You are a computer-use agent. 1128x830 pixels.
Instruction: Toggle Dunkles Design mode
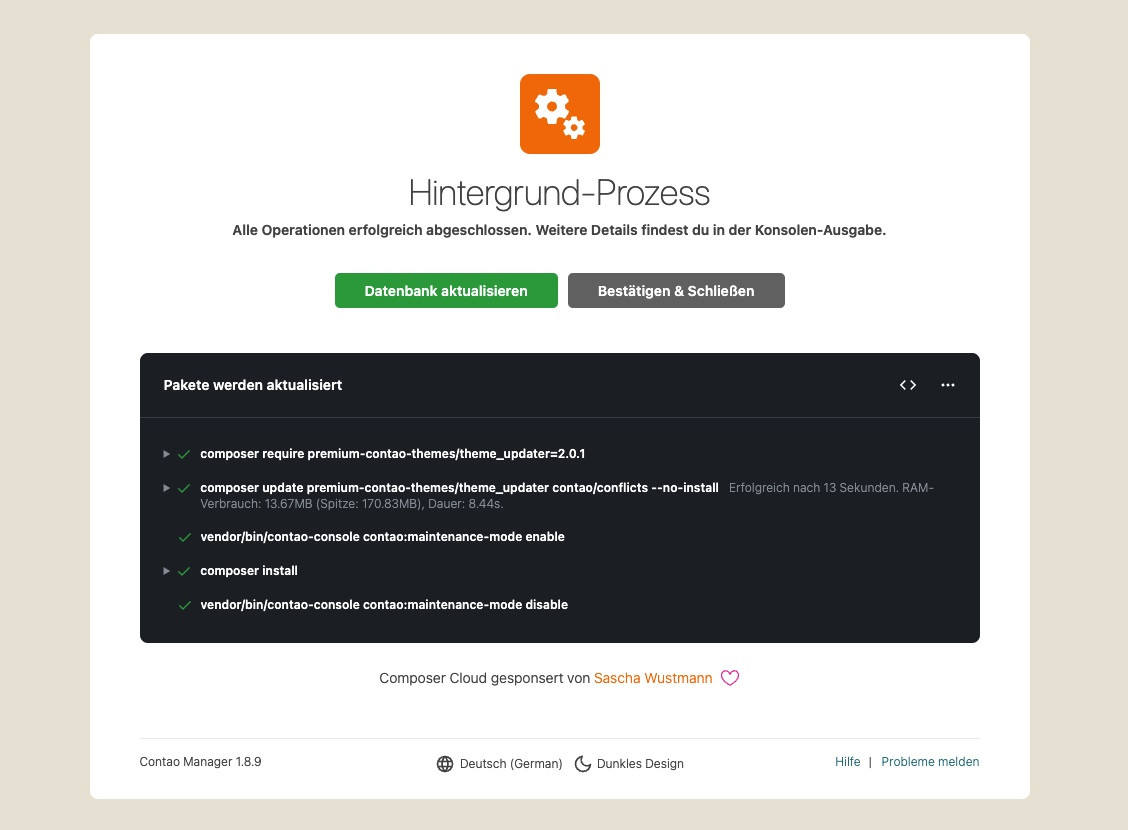[640, 764]
